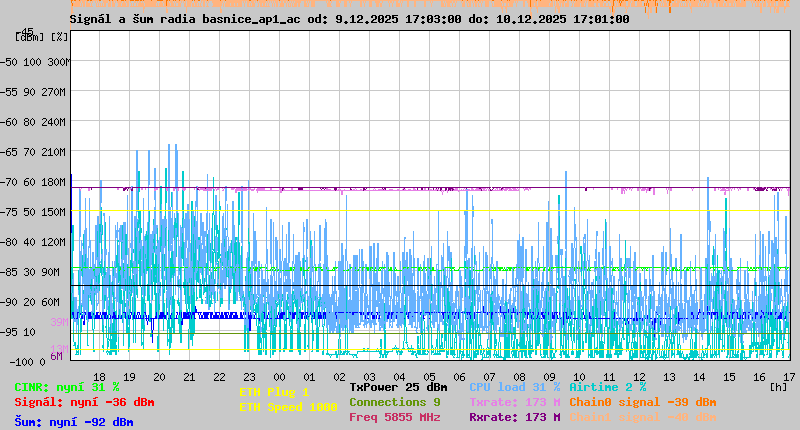
Task: Select the Connections 9 legend entry
Action: tap(394, 402)
